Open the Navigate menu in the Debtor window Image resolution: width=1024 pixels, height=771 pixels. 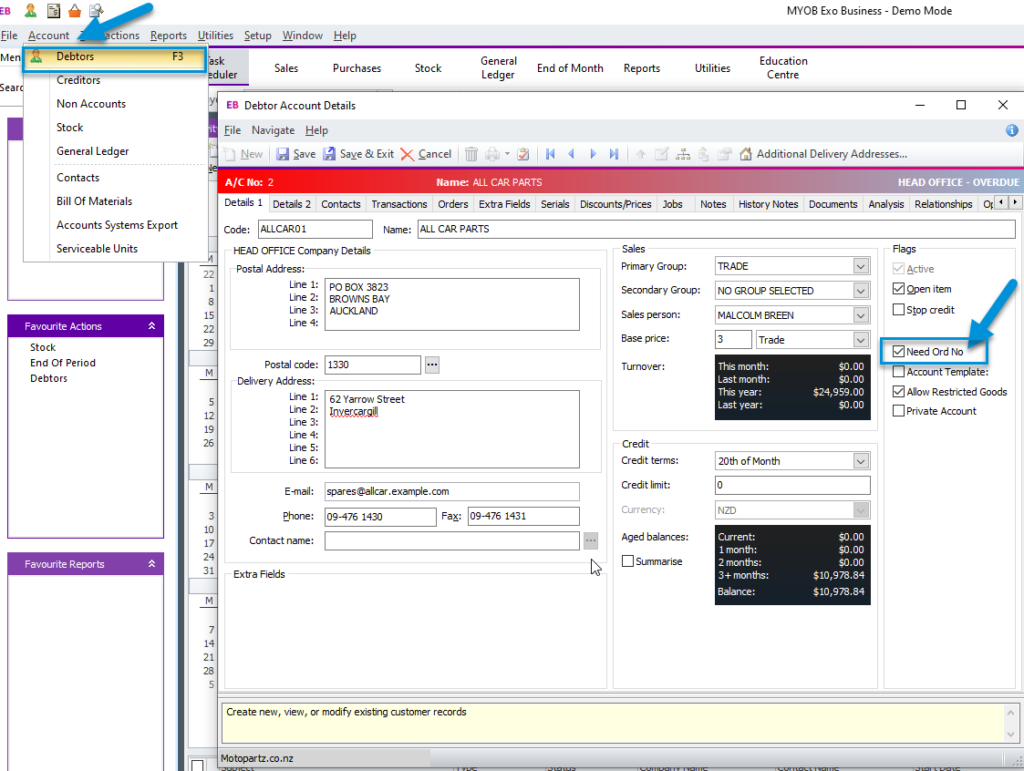click(273, 131)
